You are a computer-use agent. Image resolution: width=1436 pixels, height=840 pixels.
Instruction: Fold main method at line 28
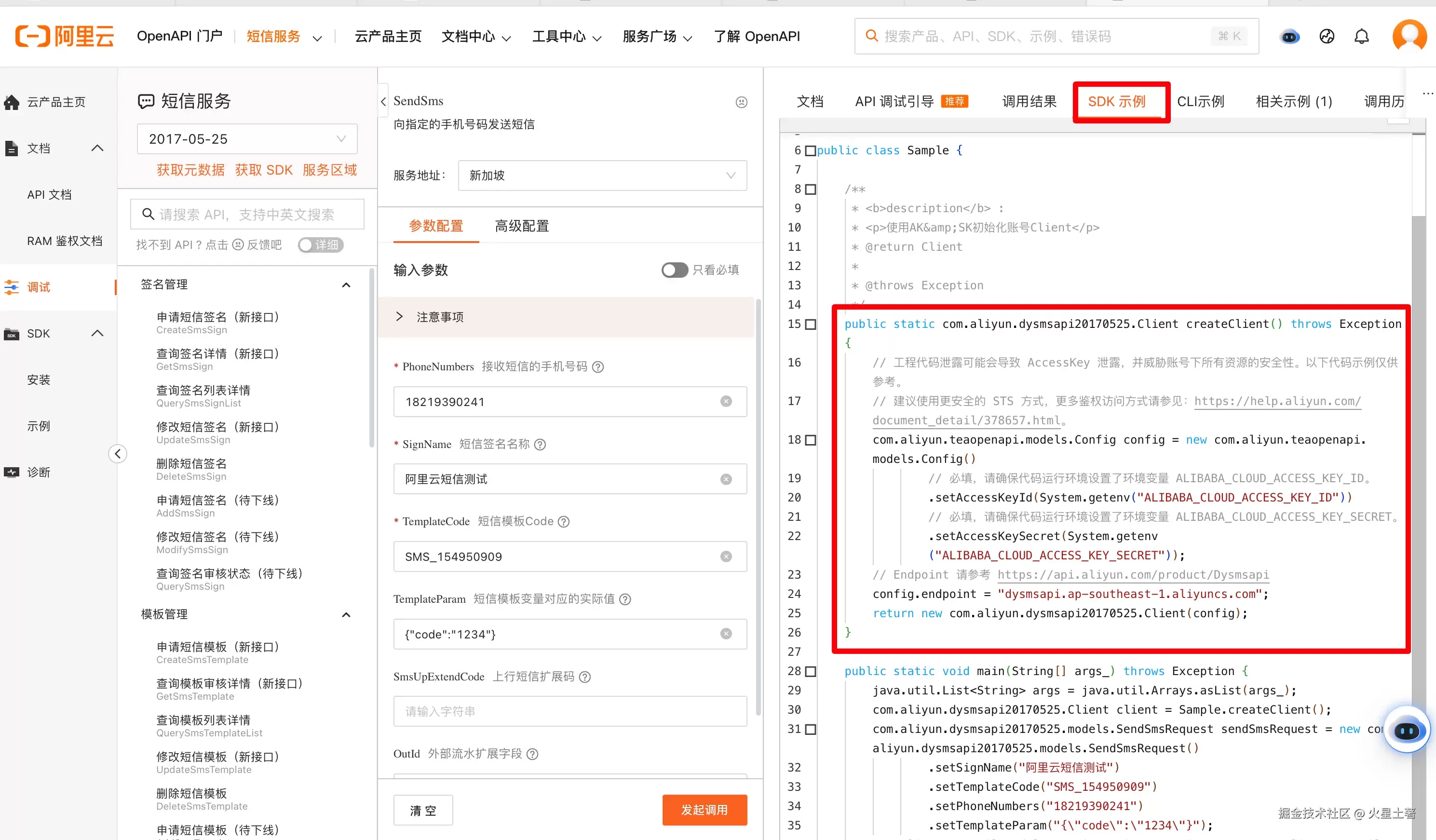pos(810,671)
